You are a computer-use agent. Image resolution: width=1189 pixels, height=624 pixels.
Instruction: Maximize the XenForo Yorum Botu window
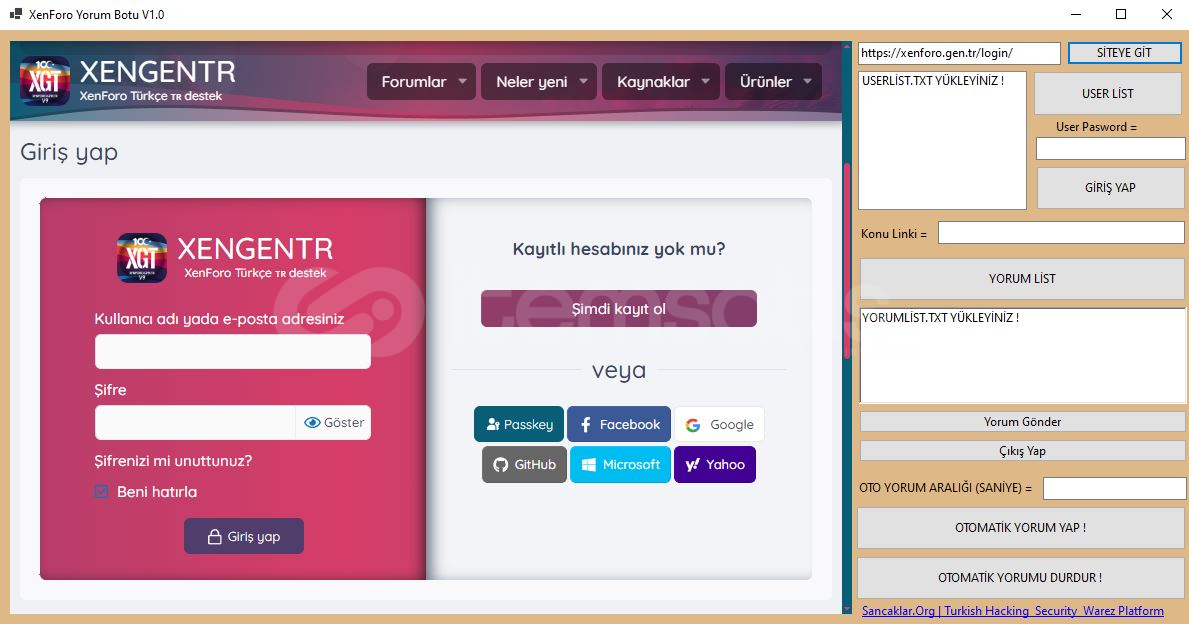tap(1121, 14)
